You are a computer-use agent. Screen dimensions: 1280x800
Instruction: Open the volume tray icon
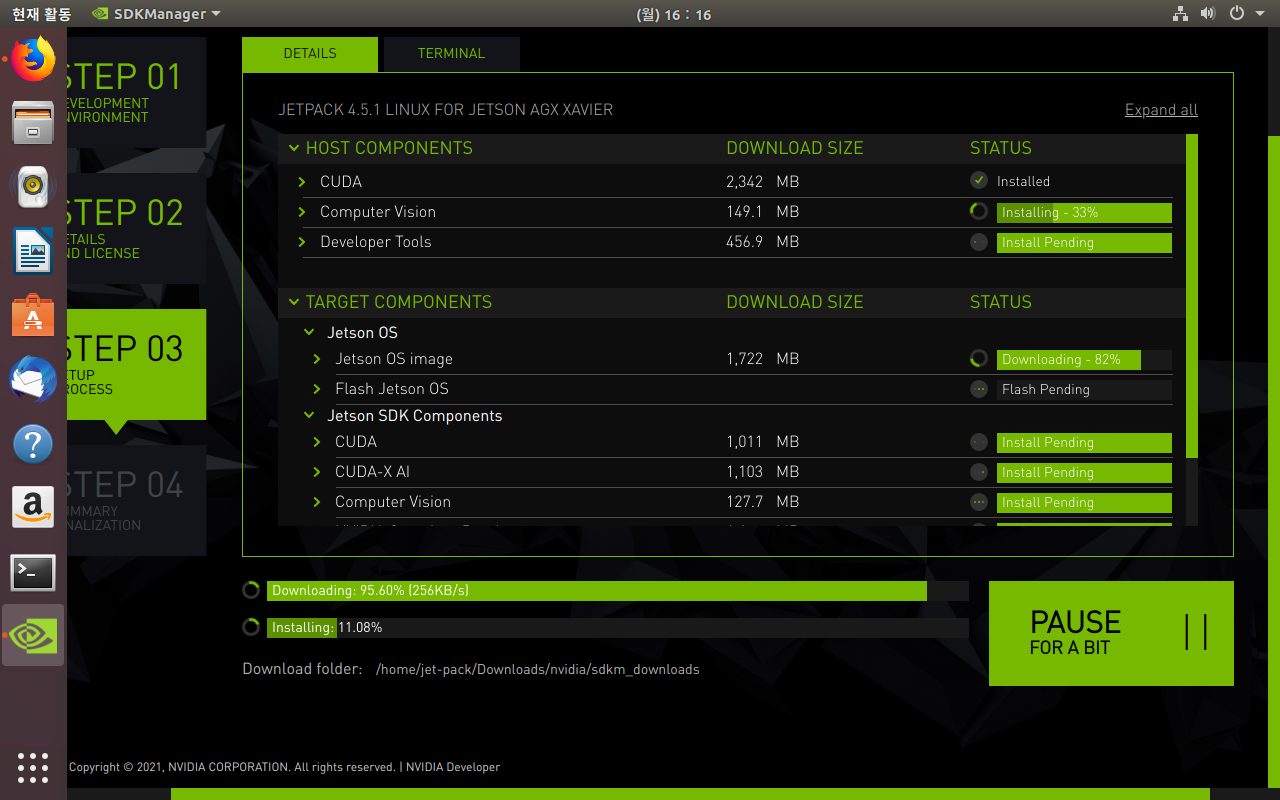[1207, 14]
